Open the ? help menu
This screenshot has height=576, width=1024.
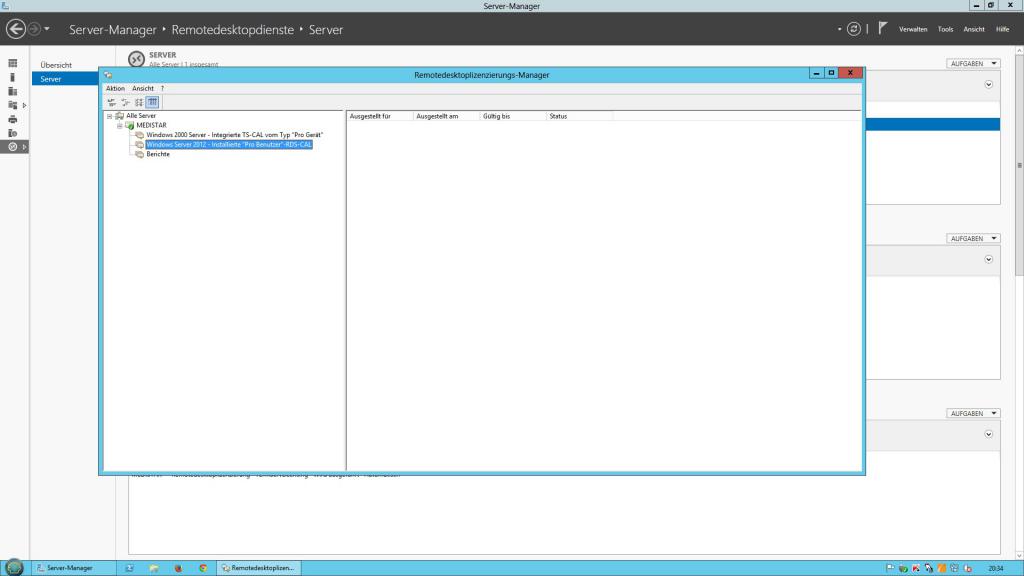click(x=163, y=88)
